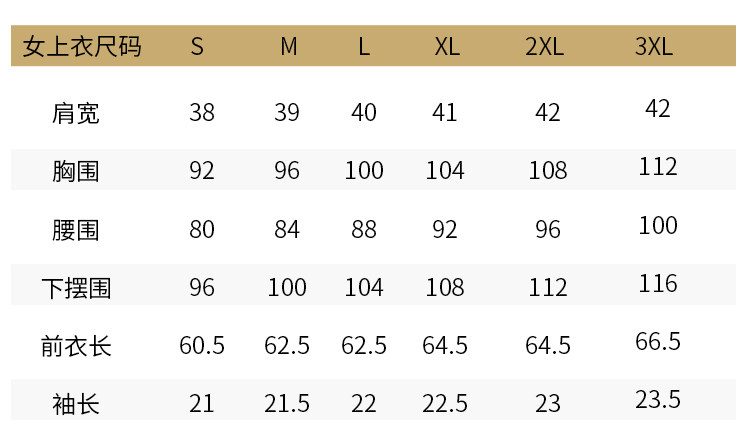Click the 3XL size column header
The image size is (750, 439).
click(x=654, y=46)
